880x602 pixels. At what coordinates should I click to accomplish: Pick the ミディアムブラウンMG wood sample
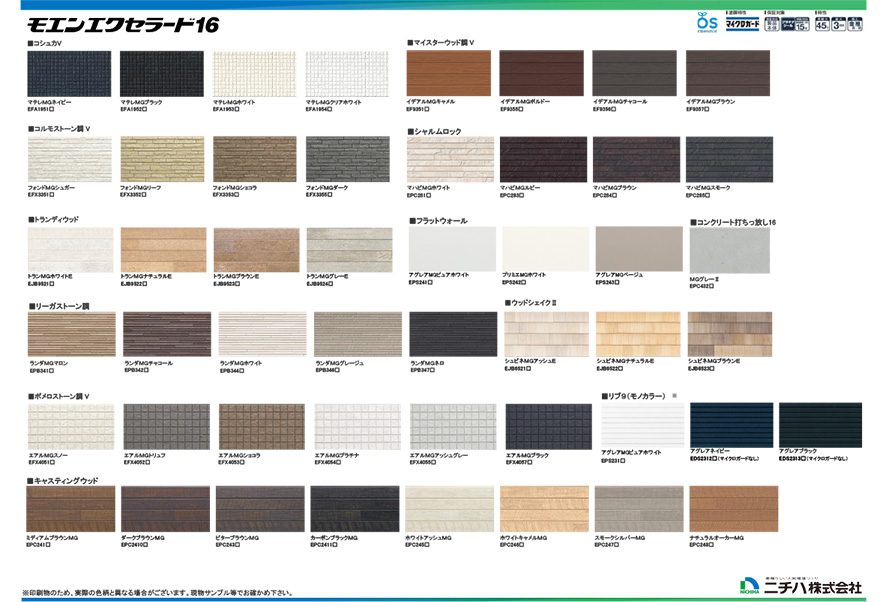click(x=71, y=509)
